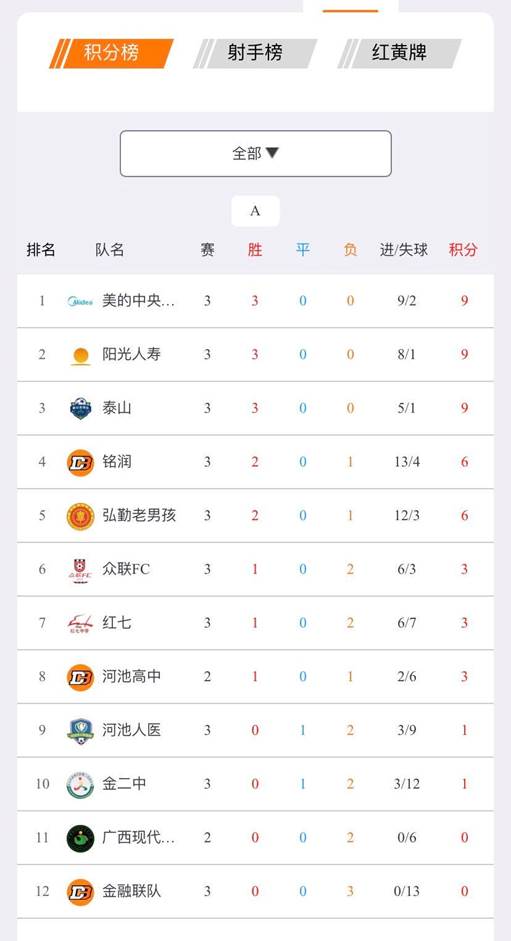Click the 进/失球 column header
This screenshot has width=511, height=941.
(x=404, y=250)
